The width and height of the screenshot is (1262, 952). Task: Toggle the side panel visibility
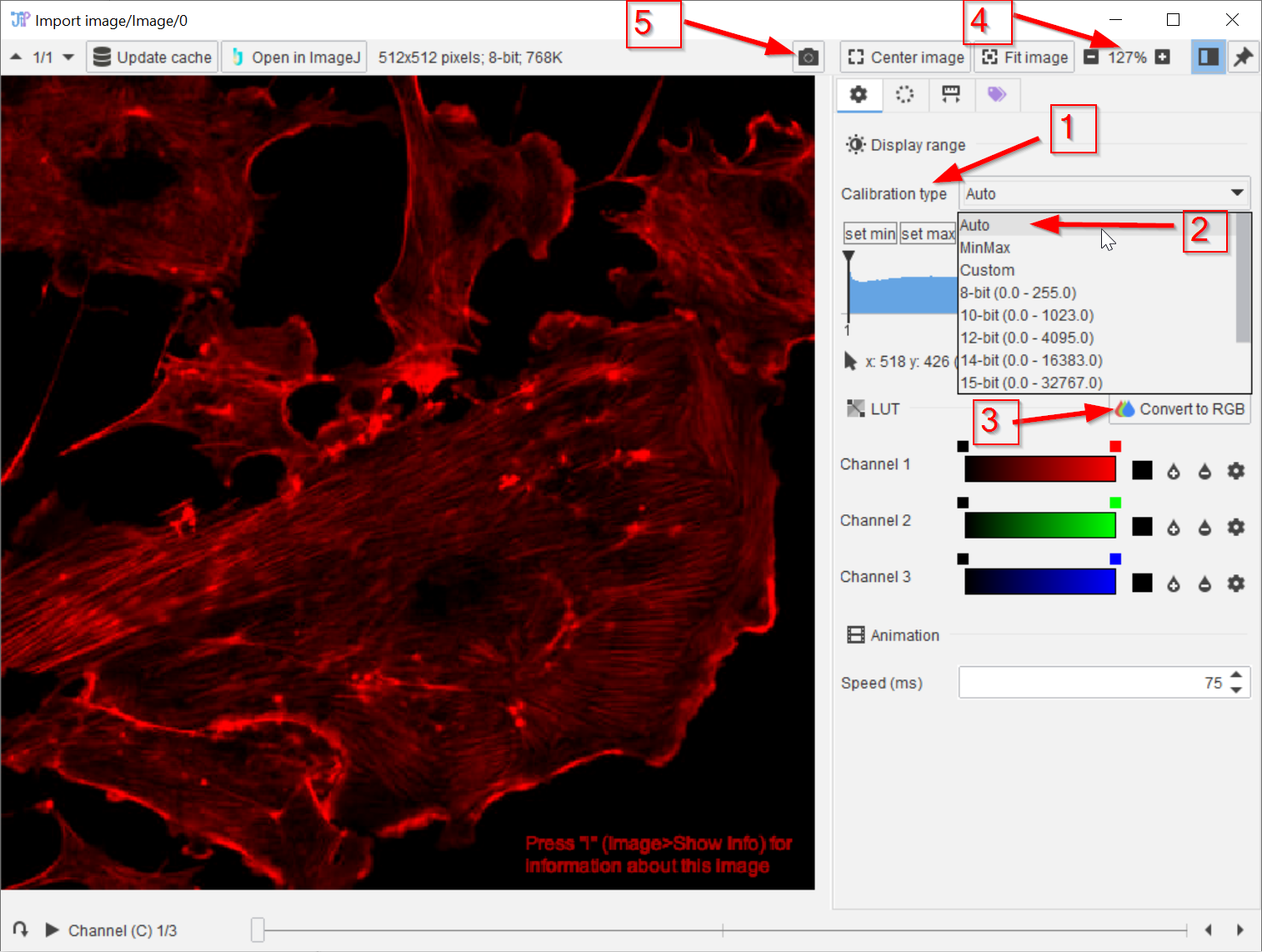click(x=1208, y=57)
